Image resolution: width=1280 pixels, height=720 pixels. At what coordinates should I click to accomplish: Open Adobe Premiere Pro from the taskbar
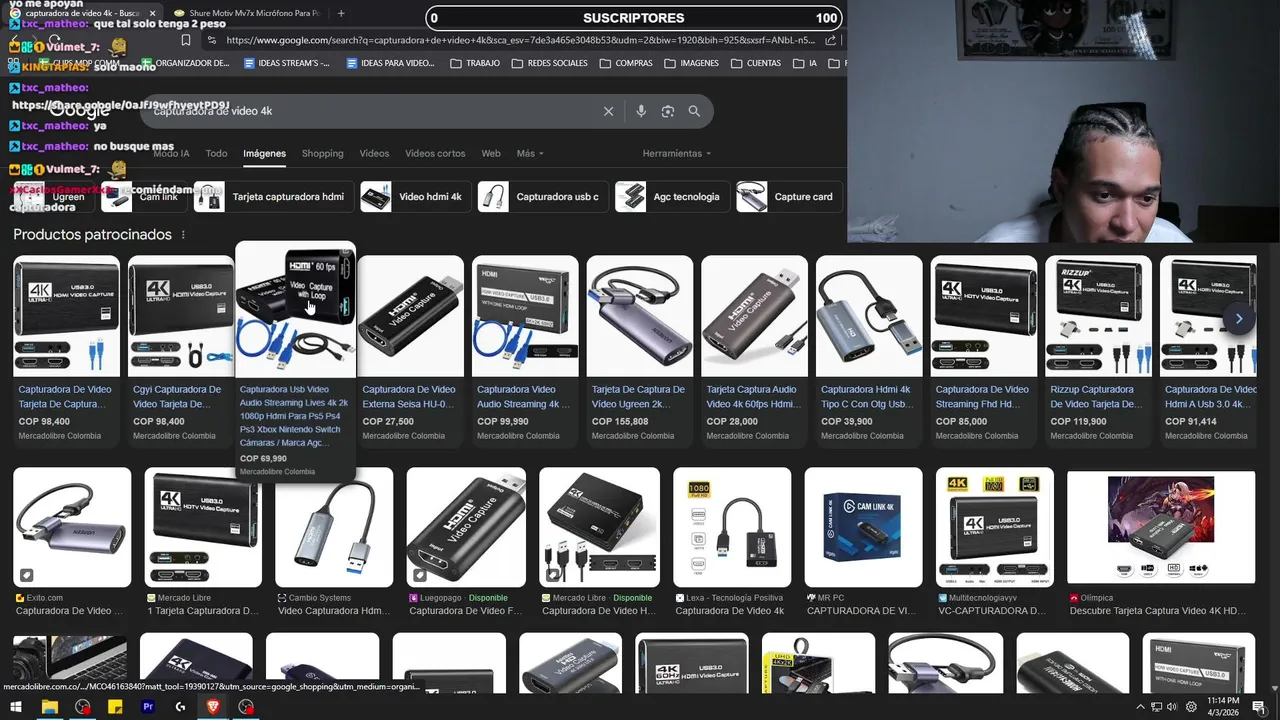[148, 707]
